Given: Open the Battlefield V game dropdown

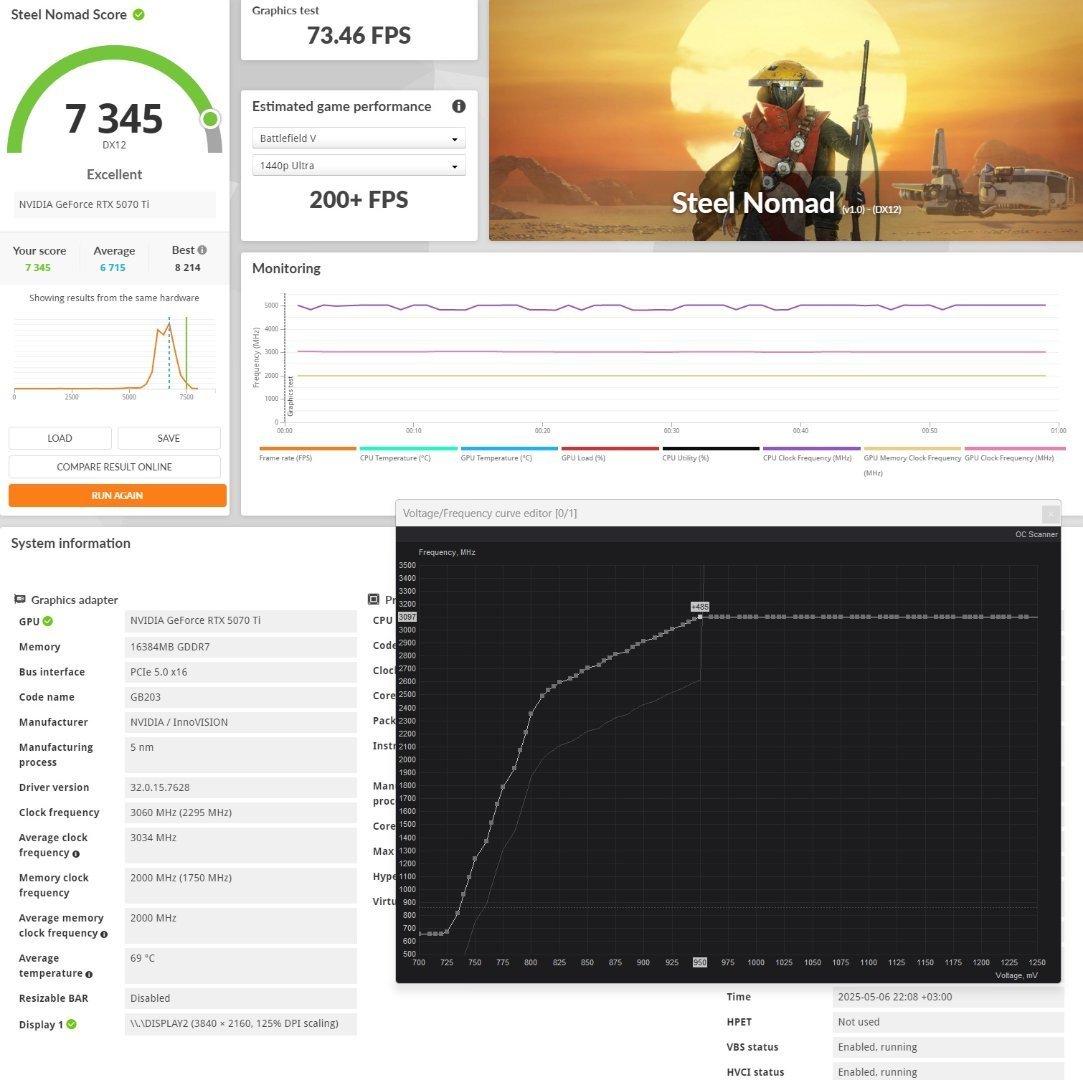Looking at the screenshot, I should (x=358, y=138).
